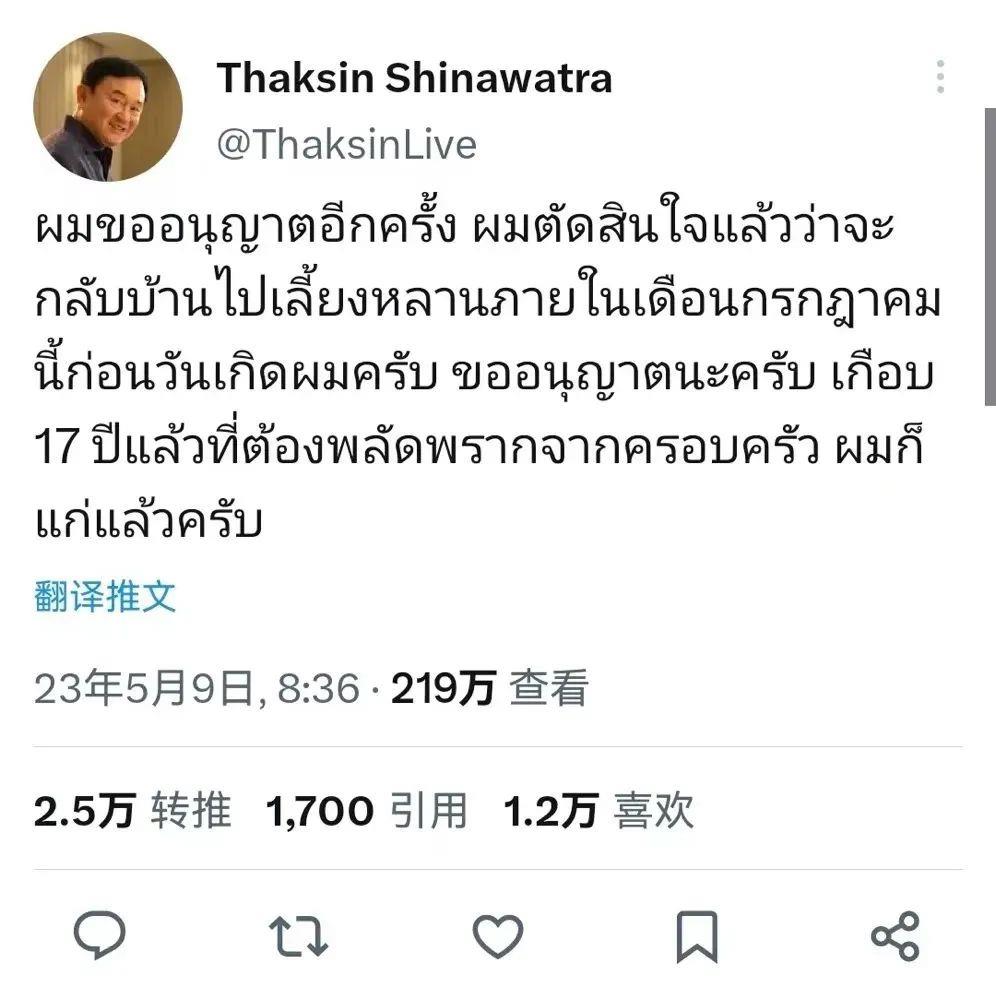Like the tweet with the heart icon
This screenshot has height=1000, width=996.
click(497, 936)
